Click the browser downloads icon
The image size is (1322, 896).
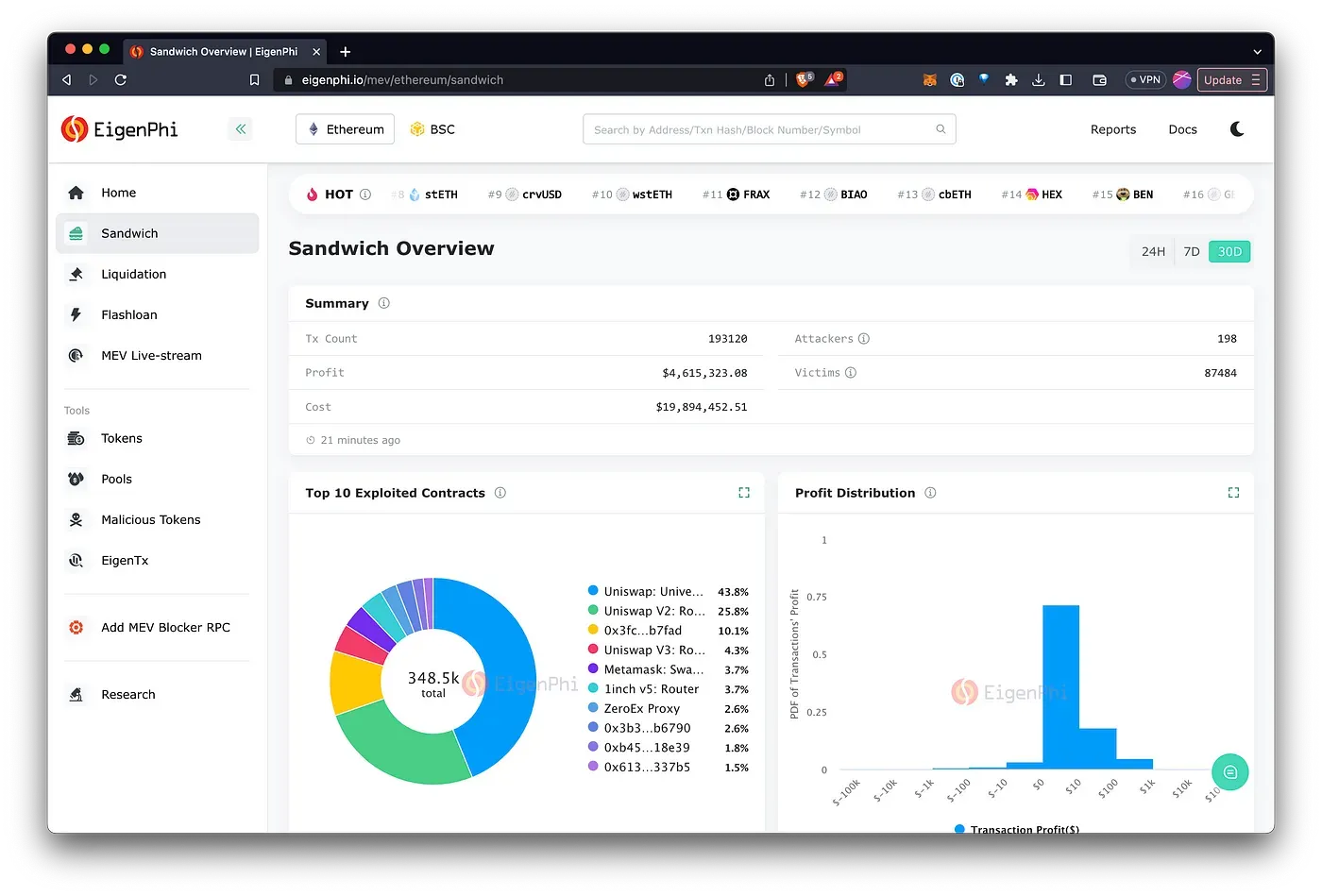pos(1039,80)
